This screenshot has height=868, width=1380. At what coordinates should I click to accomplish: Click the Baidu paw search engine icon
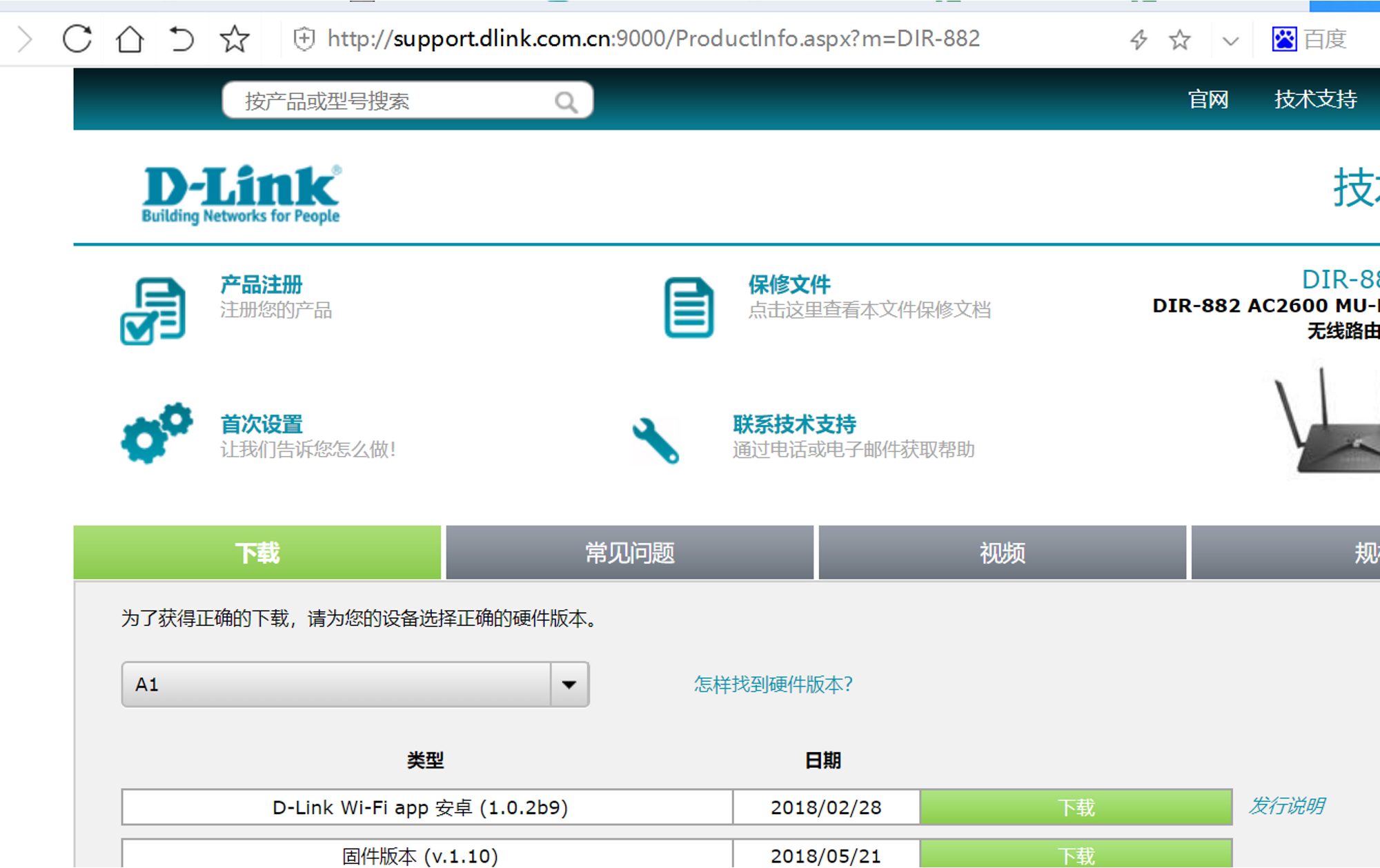pos(1284,39)
